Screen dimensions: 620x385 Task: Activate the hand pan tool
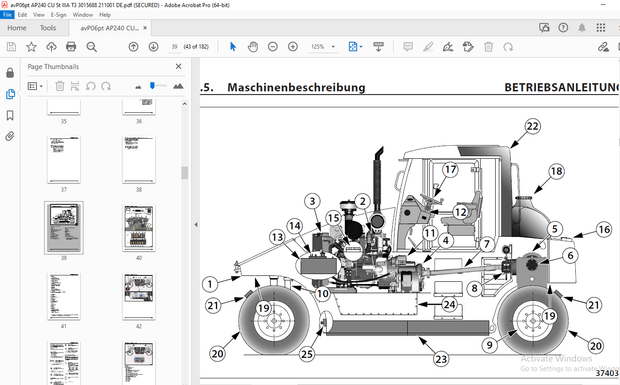[253, 47]
